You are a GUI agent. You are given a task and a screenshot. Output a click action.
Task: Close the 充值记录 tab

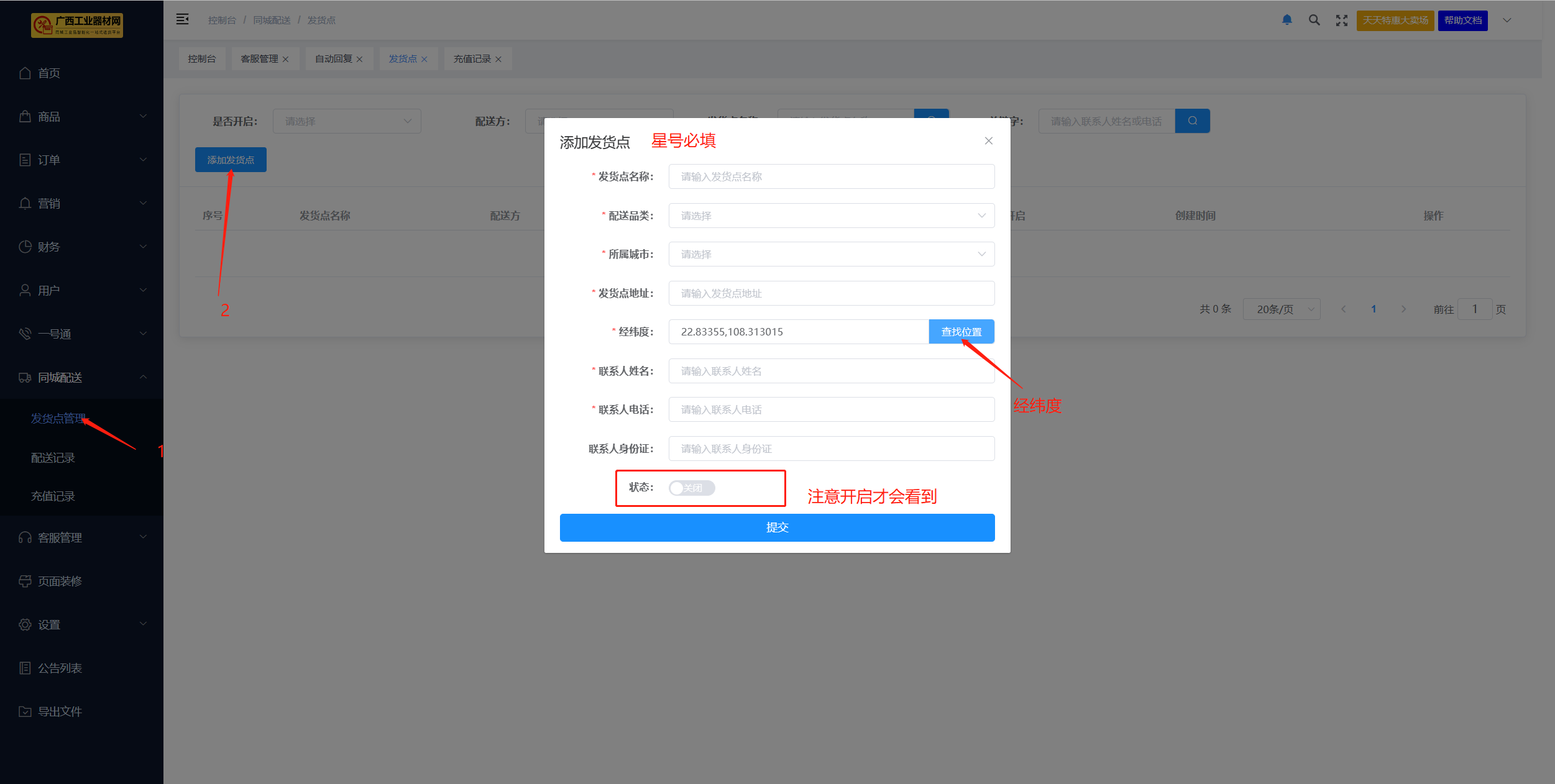pos(498,60)
